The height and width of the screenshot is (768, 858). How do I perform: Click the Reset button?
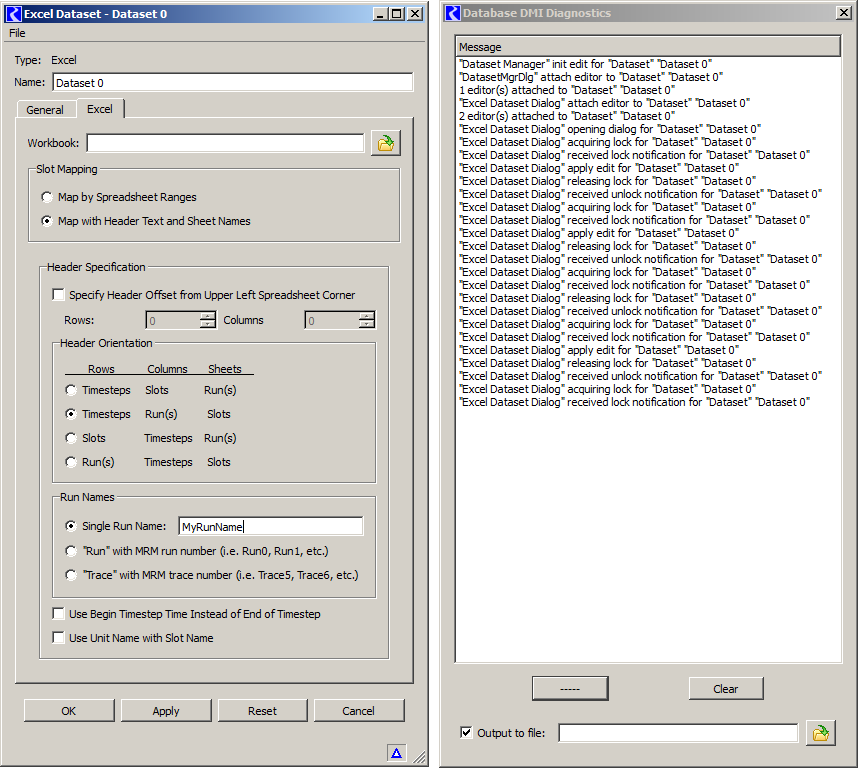point(263,711)
